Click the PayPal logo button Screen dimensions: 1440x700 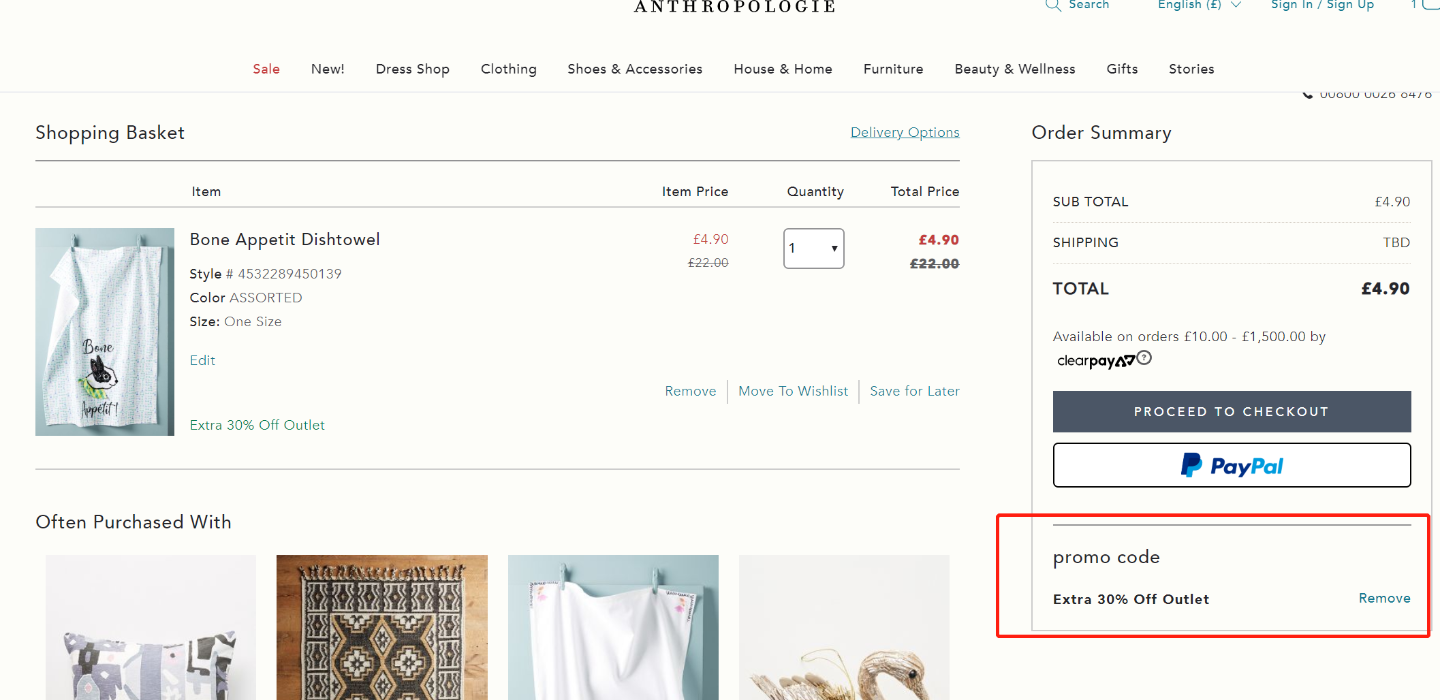pyautogui.click(x=1232, y=465)
